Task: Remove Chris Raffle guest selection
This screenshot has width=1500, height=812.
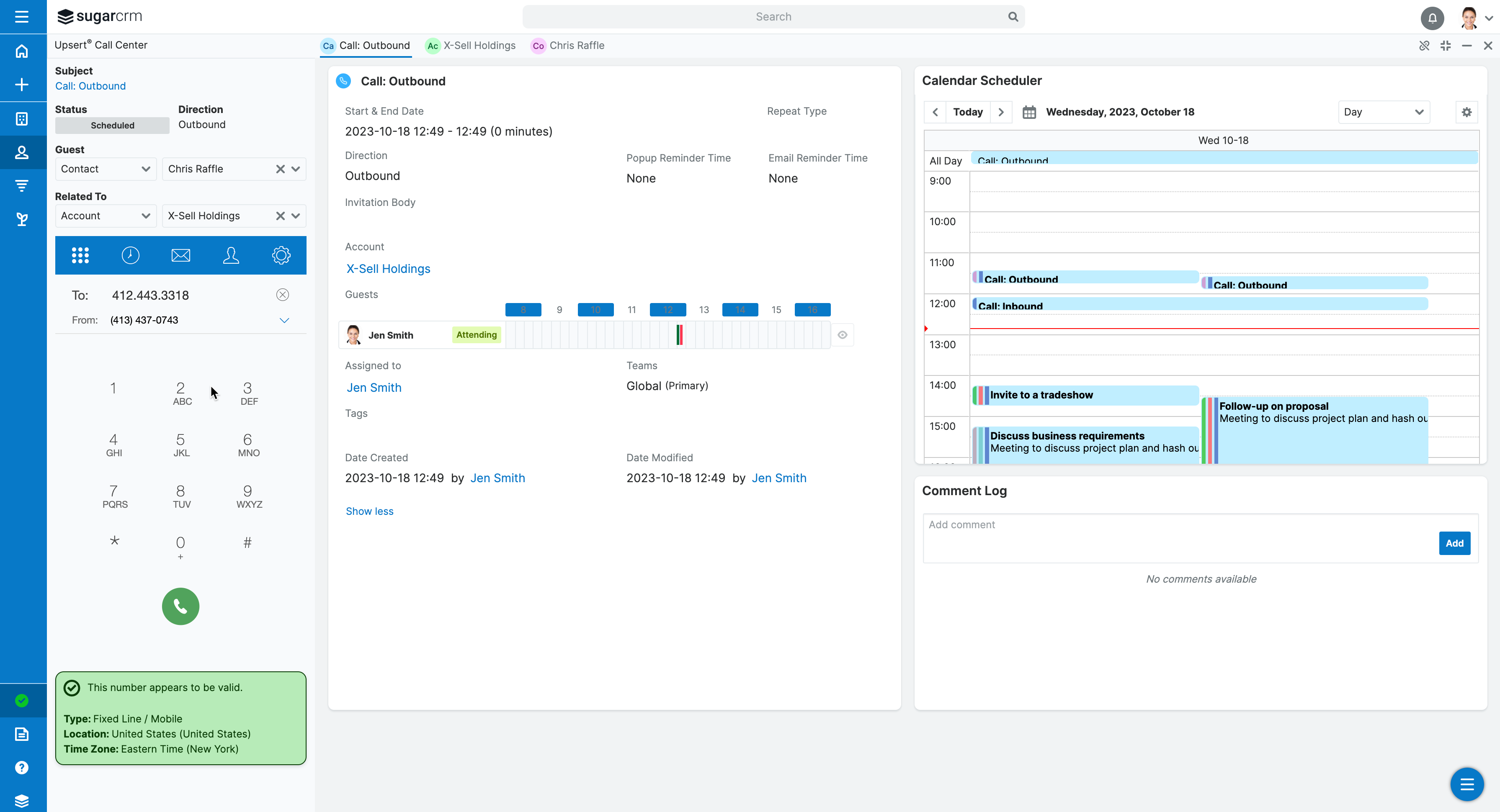Action: point(280,169)
